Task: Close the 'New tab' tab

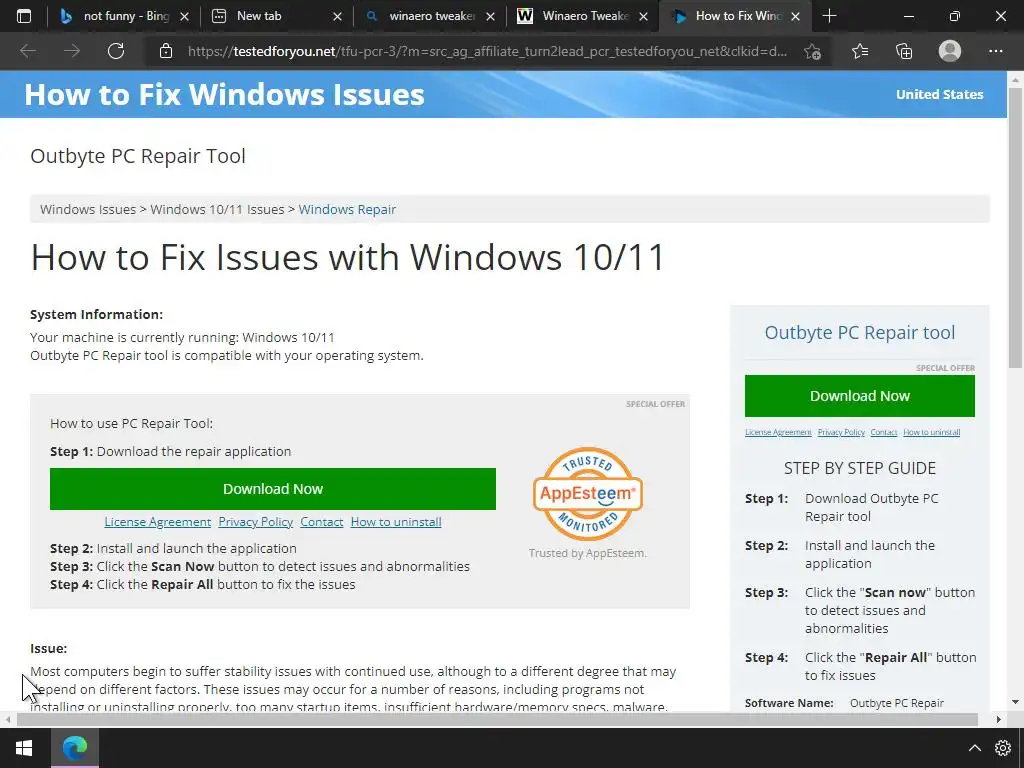Action: 337,16
